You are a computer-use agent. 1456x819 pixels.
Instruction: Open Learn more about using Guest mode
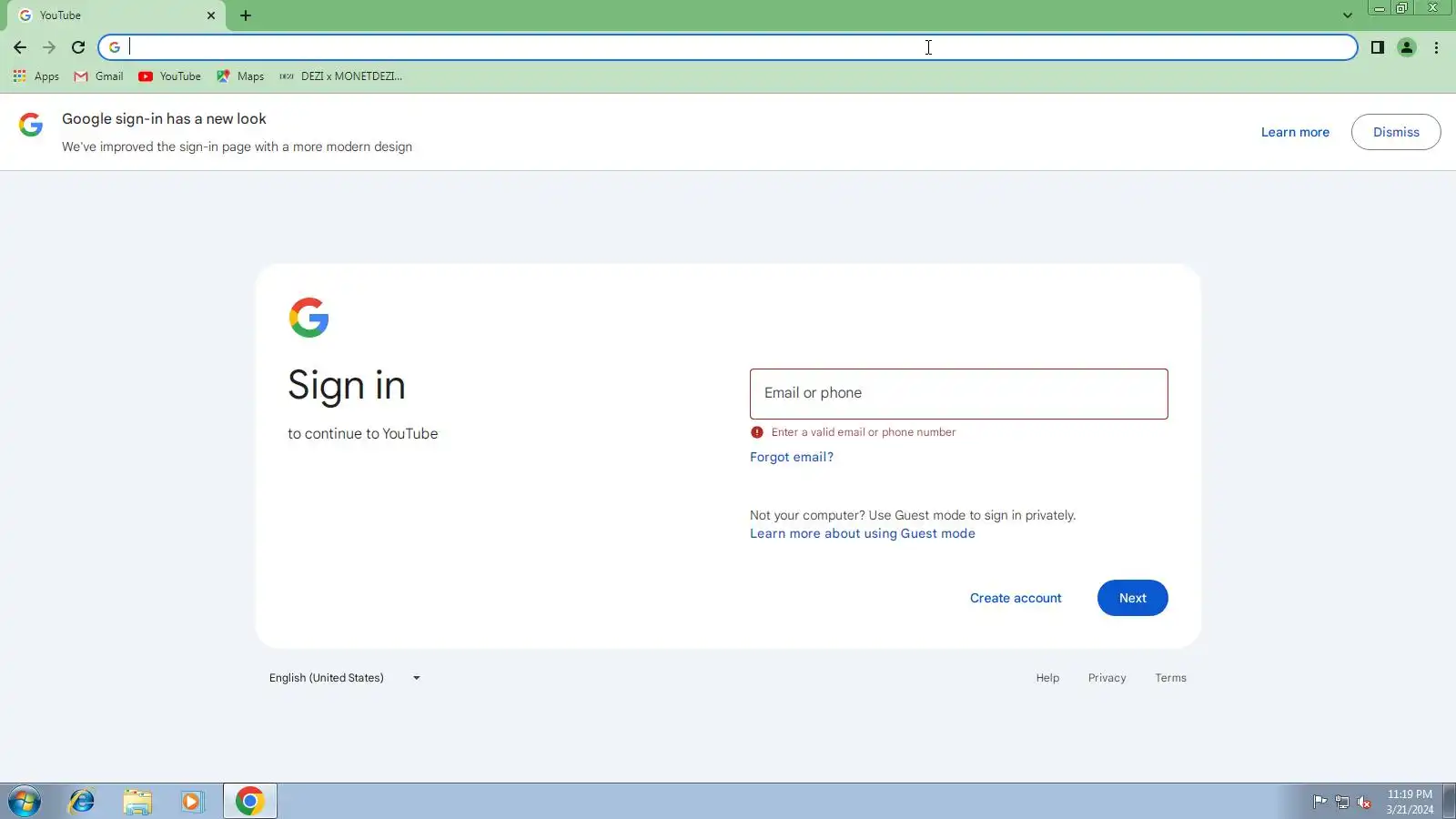click(x=863, y=533)
